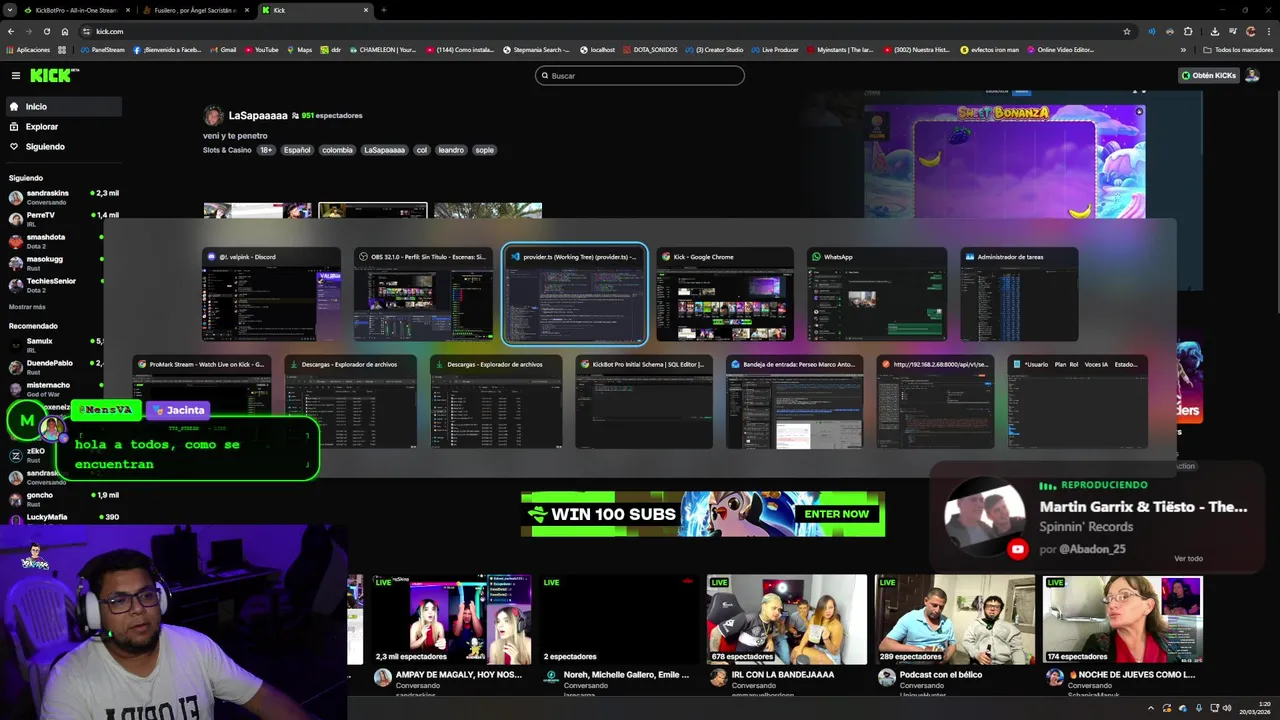Viewport: 1280px width, 720px height.
Task: Select the Español tag
Action: point(297,150)
